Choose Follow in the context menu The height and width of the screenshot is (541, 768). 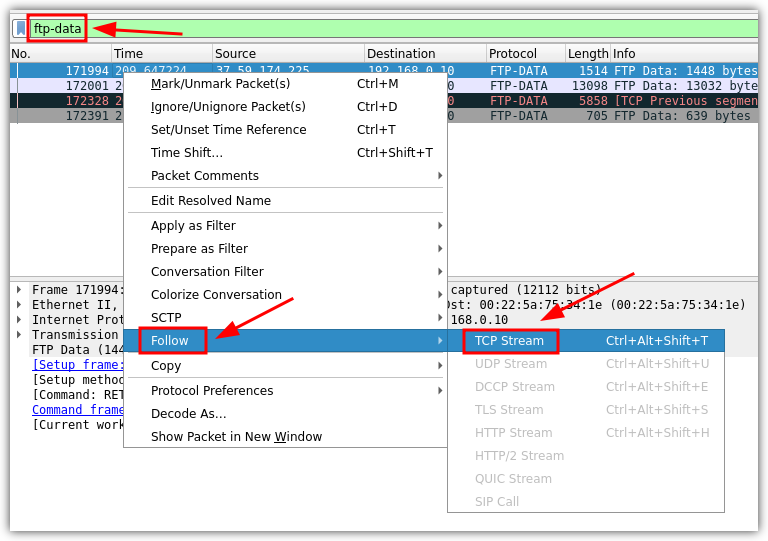(x=170, y=341)
